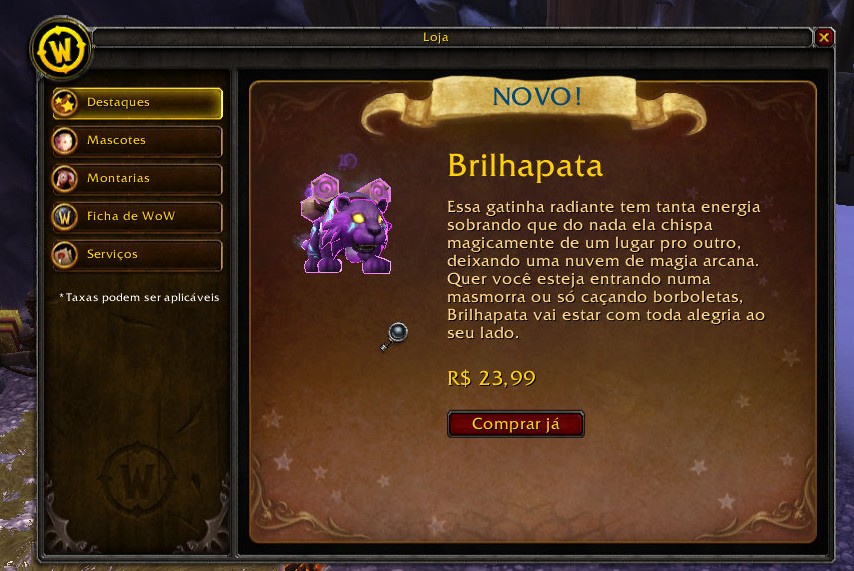854x571 pixels.
Task: Click the golden WoW logo emblem
Action: (61, 50)
